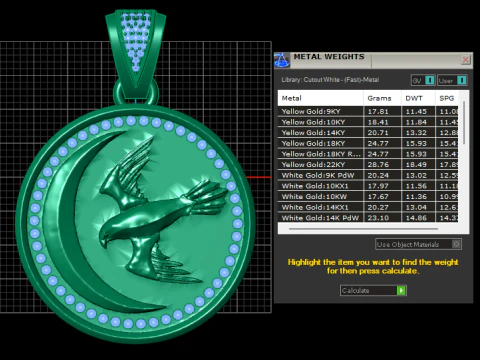The image size is (480, 360).
Task: Click the 13.04 DWT value
Action: click(x=416, y=208)
